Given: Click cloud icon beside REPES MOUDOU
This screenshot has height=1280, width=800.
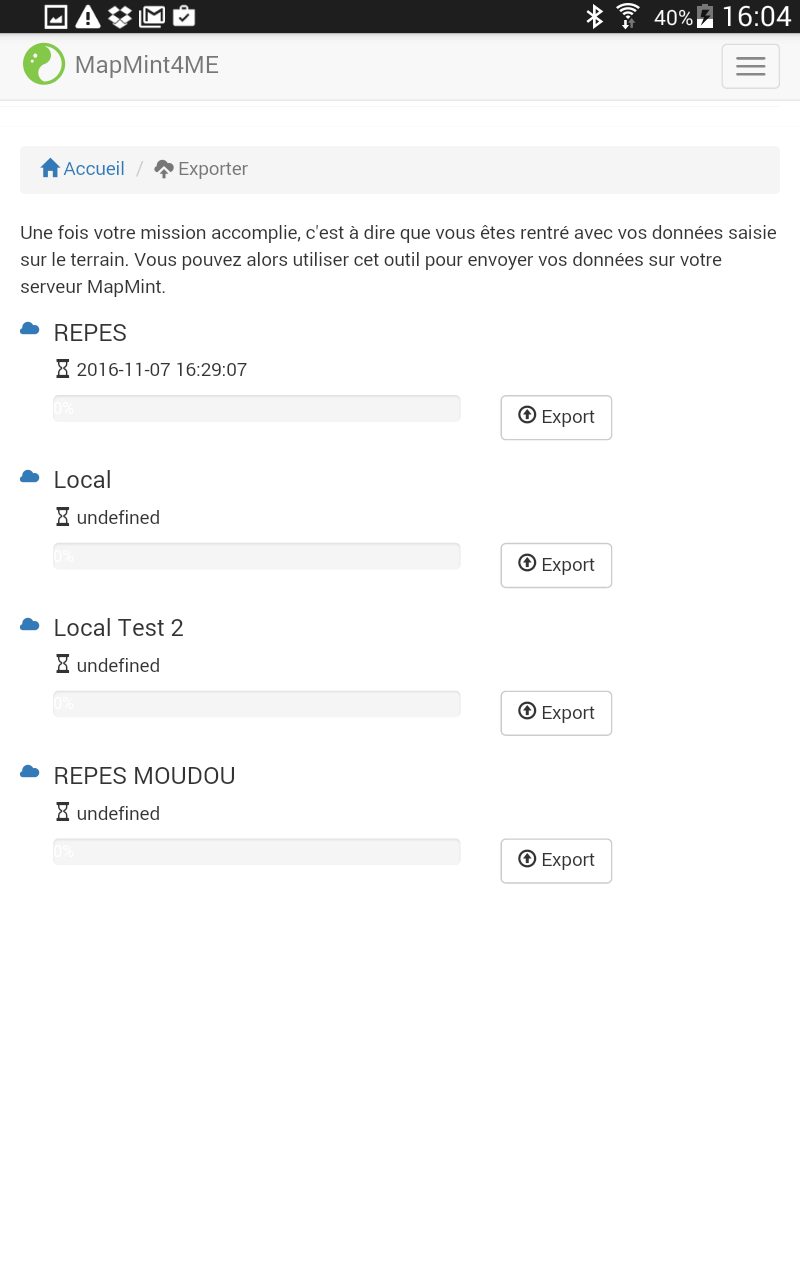Looking at the screenshot, I should click(x=30, y=772).
